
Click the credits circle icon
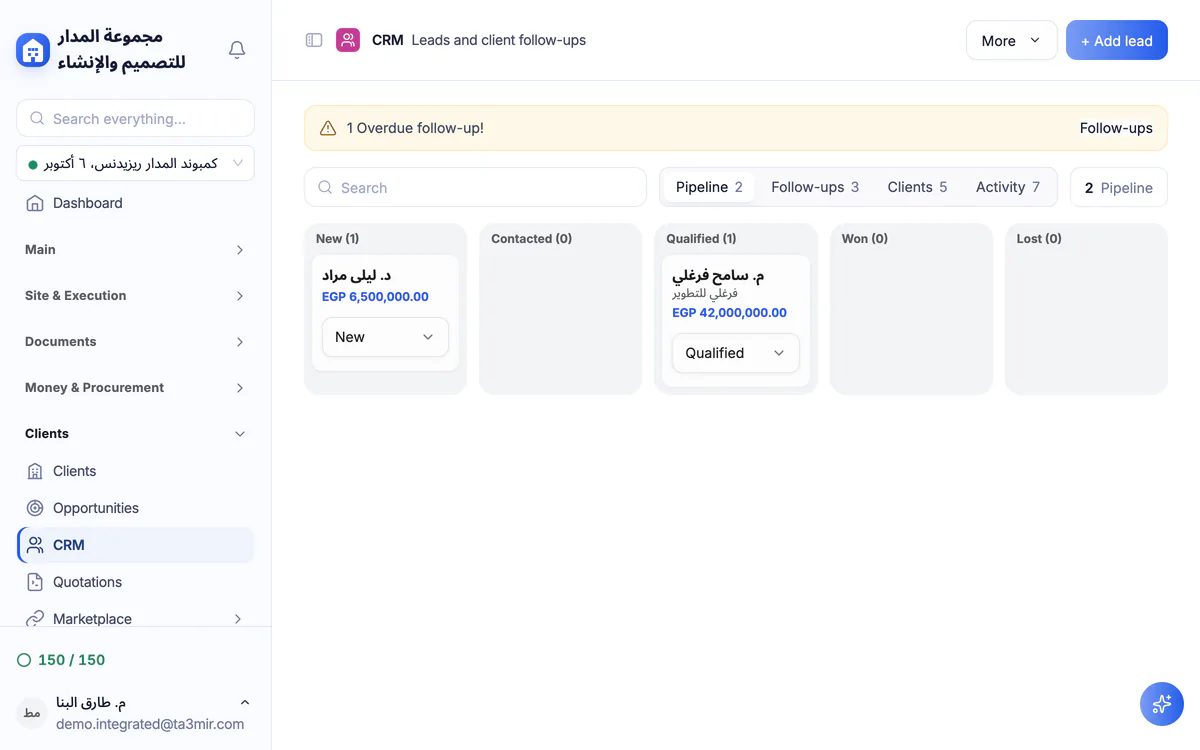(x=24, y=660)
